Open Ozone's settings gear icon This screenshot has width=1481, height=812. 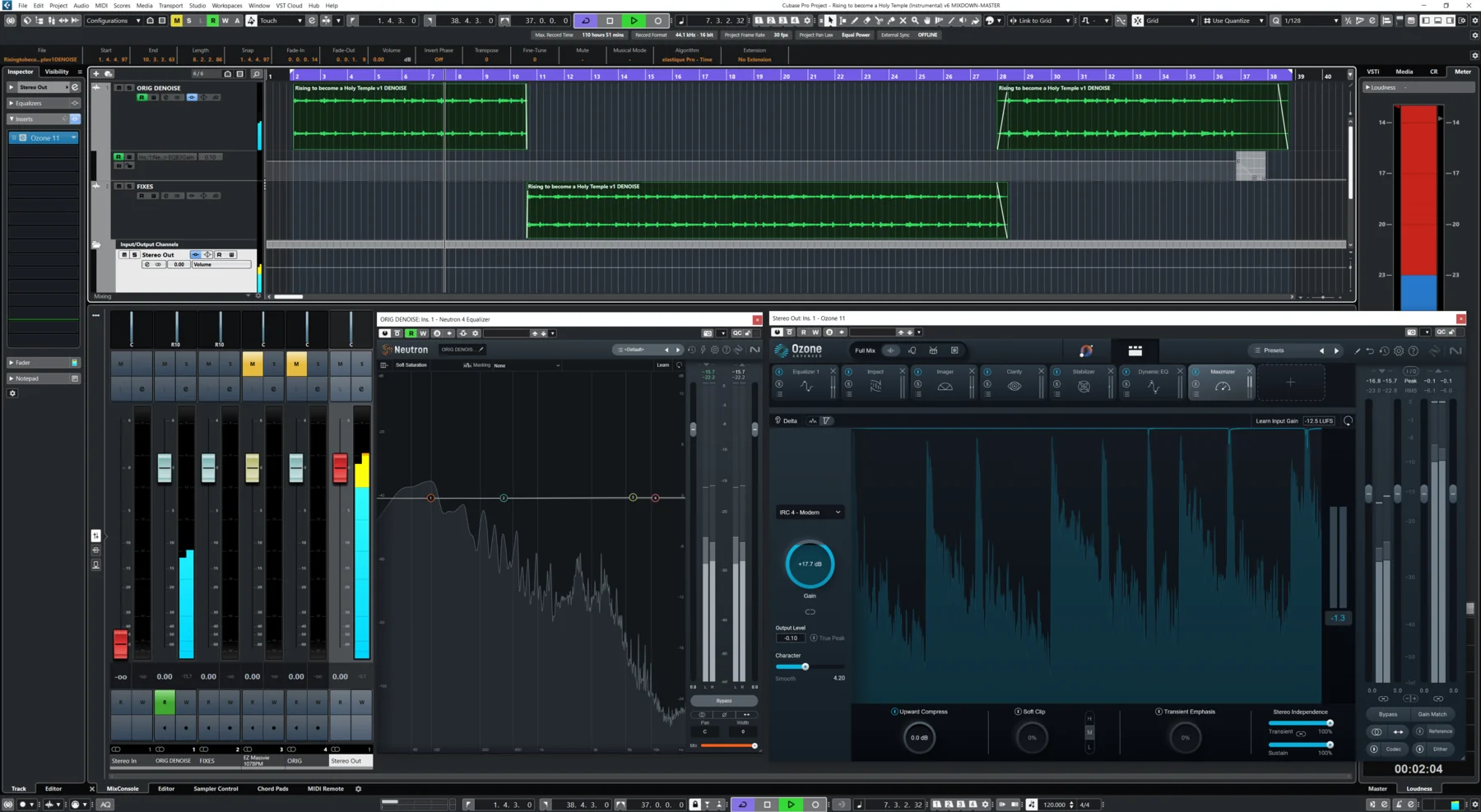[1399, 350]
